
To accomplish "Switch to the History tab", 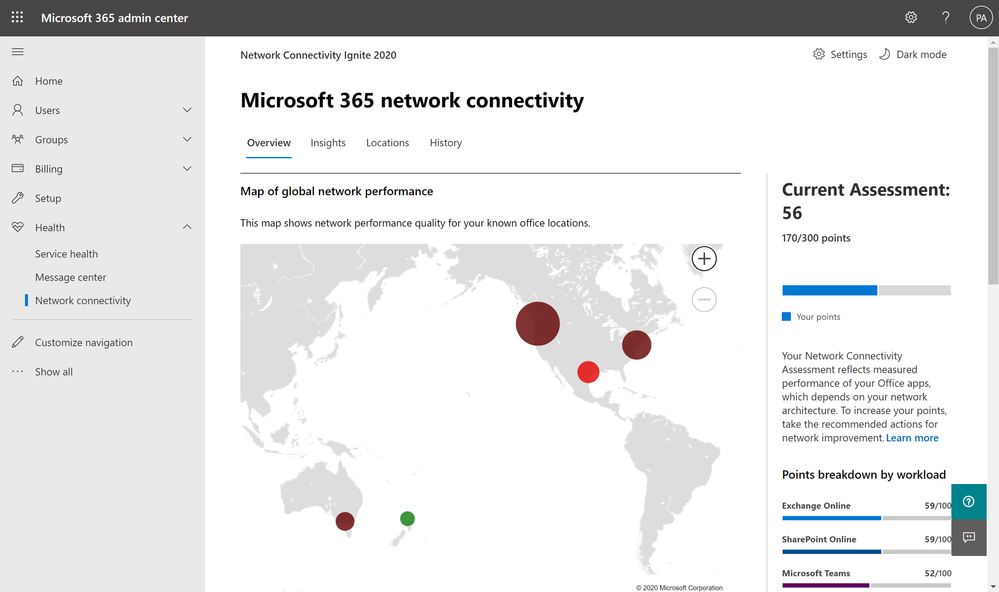I will pyautogui.click(x=445, y=143).
